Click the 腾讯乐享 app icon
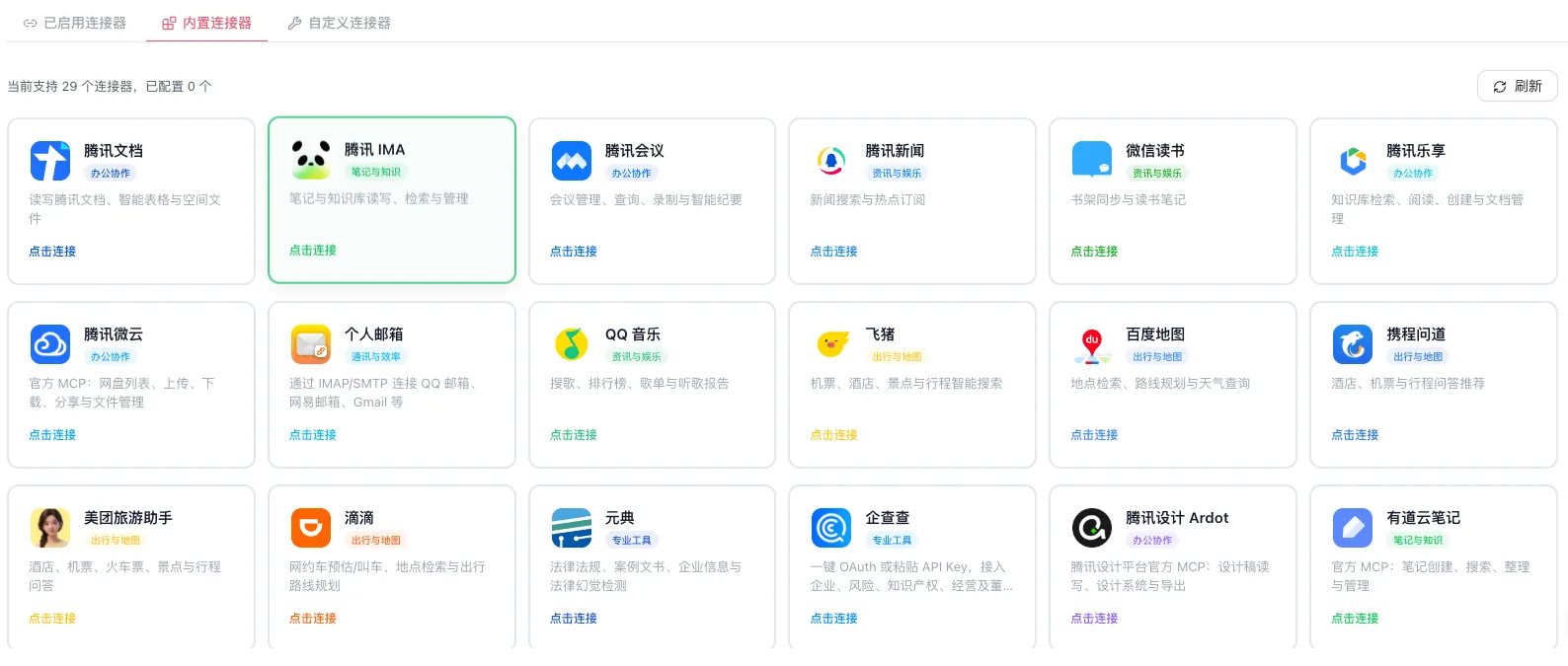This screenshot has height=666, width=1568. click(x=1353, y=161)
